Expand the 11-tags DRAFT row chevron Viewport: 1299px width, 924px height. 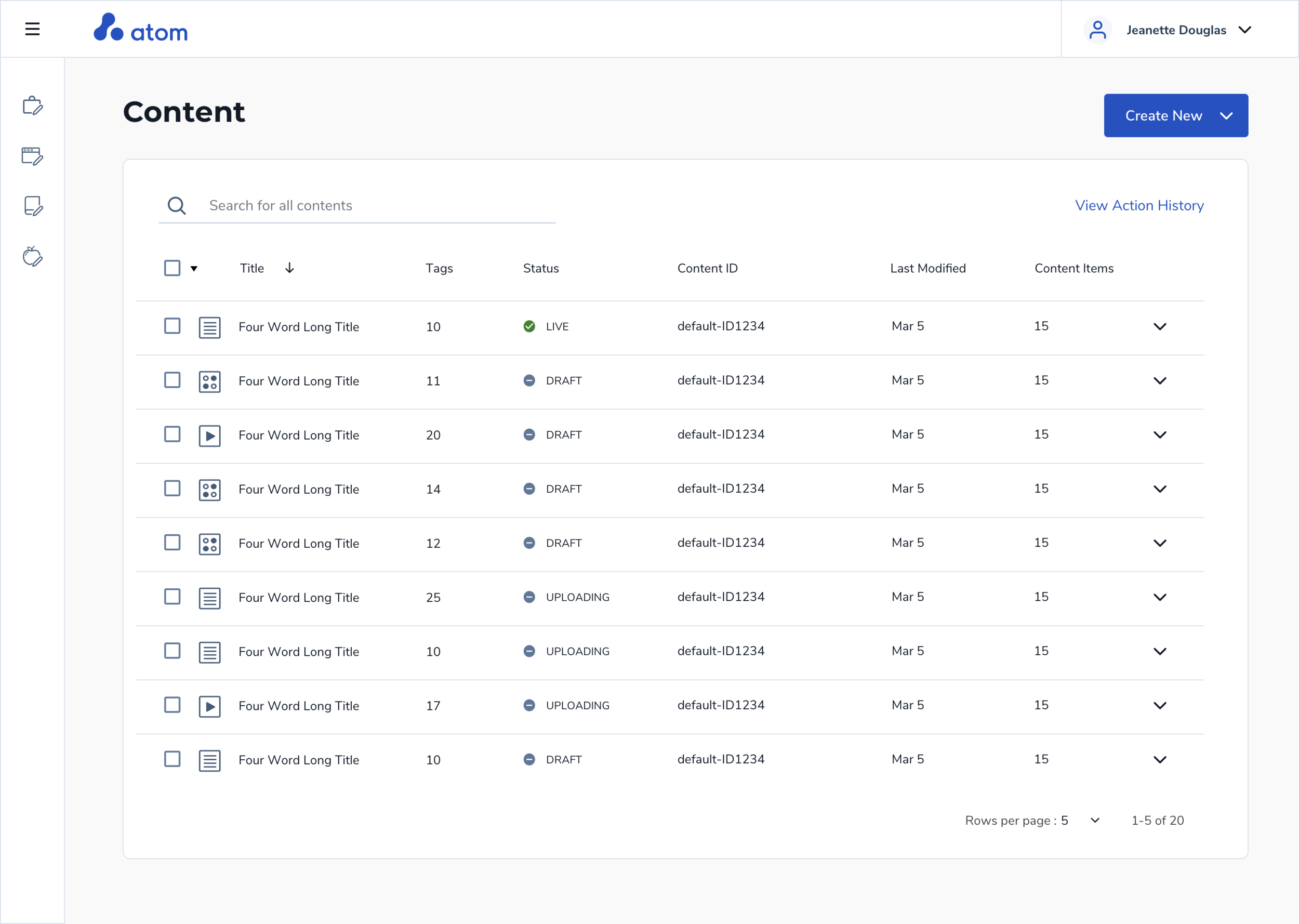(1160, 380)
